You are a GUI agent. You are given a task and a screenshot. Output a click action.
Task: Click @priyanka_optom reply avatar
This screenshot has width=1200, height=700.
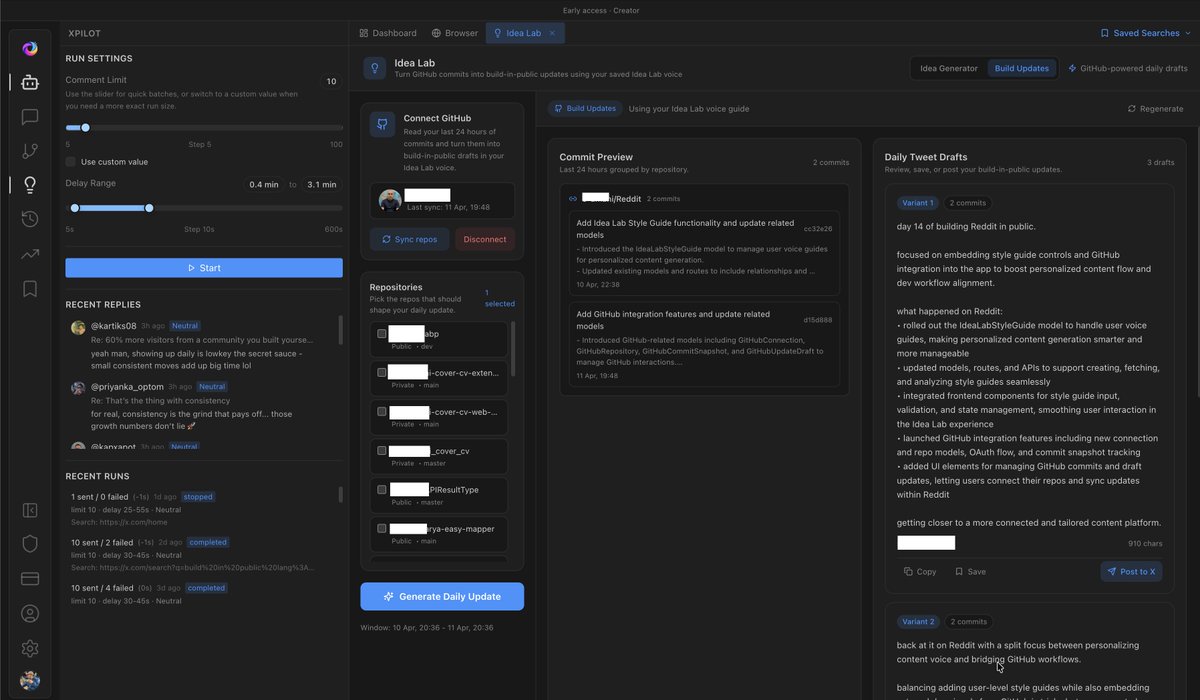pyautogui.click(x=78, y=387)
